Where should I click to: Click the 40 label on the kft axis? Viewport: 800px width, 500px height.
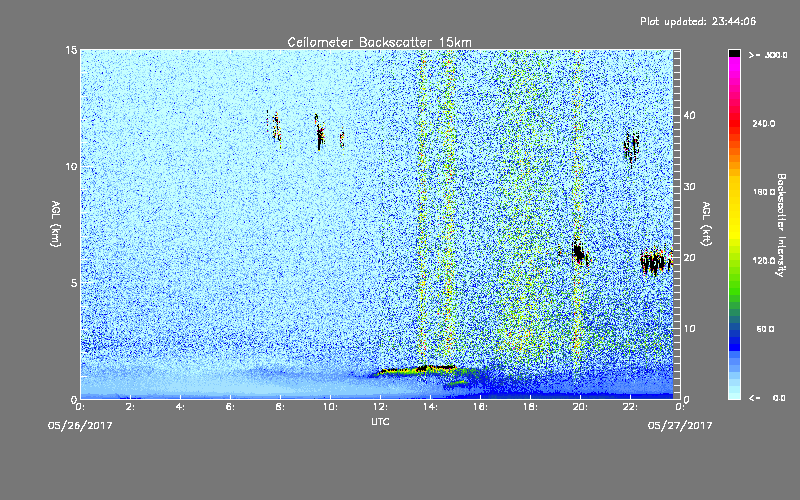click(x=689, y=115)
